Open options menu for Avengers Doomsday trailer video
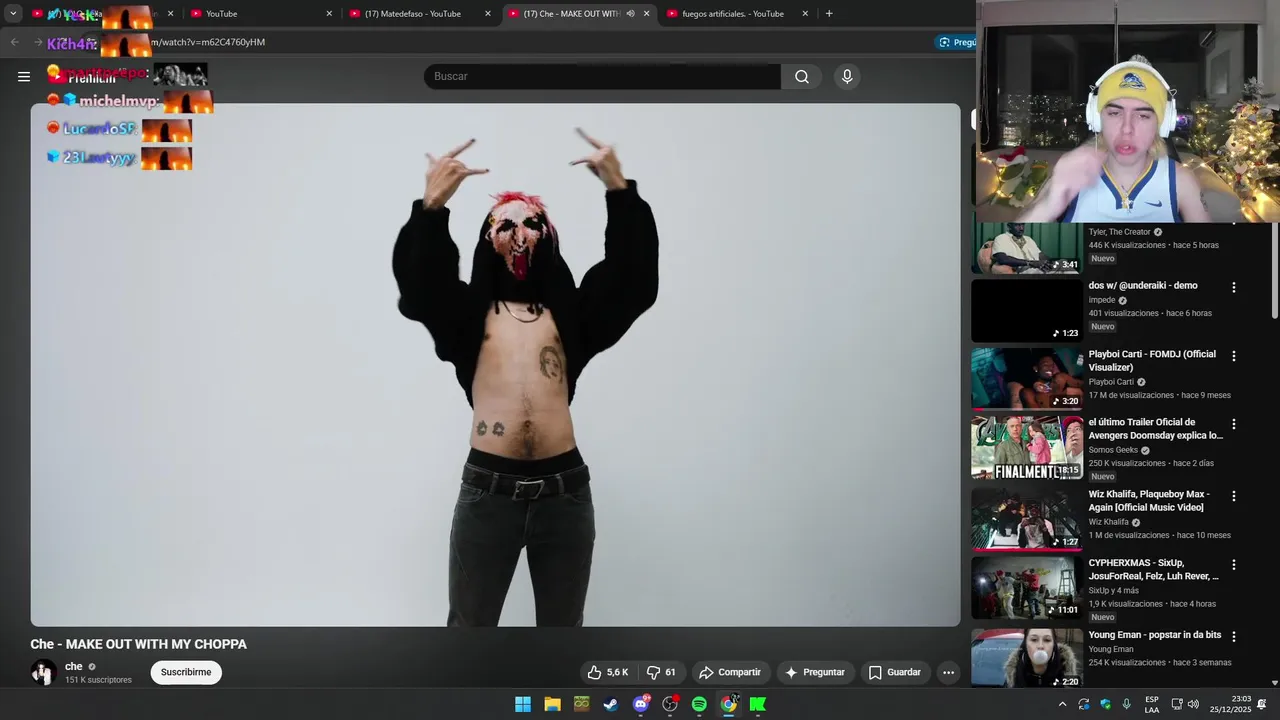 click(x=1233, y=424)
